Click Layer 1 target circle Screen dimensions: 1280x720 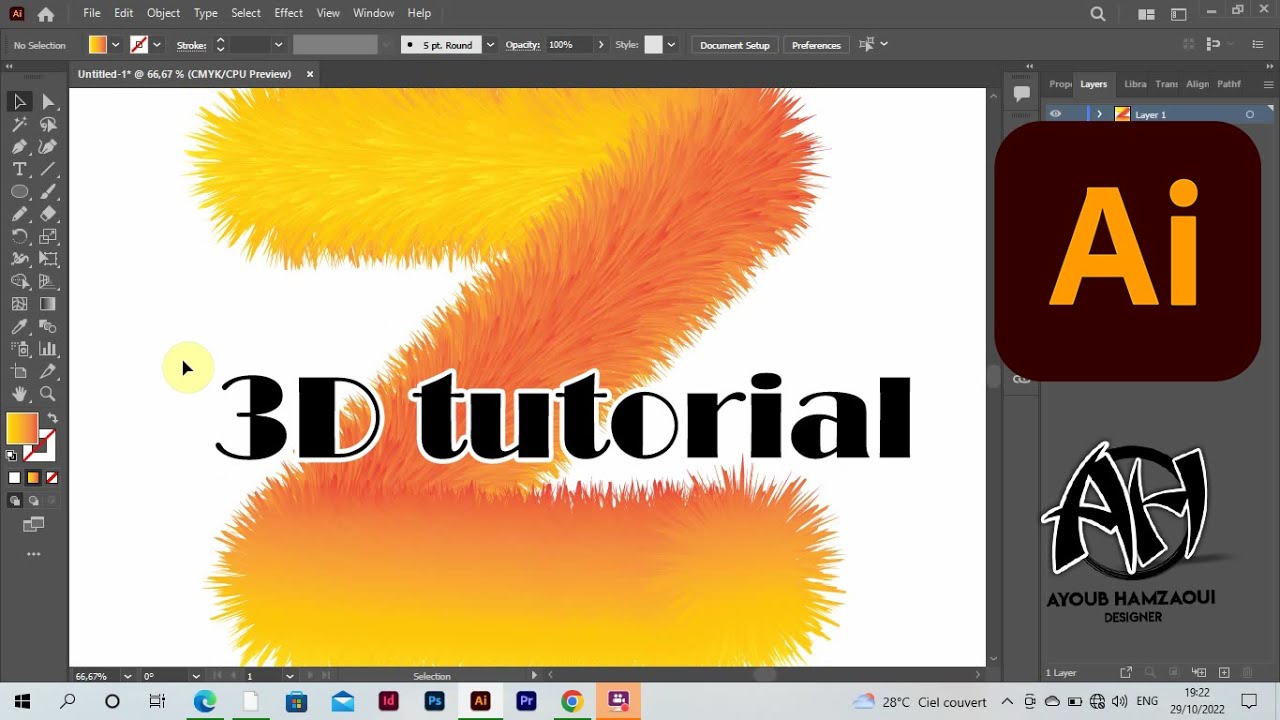[1249, 115]
